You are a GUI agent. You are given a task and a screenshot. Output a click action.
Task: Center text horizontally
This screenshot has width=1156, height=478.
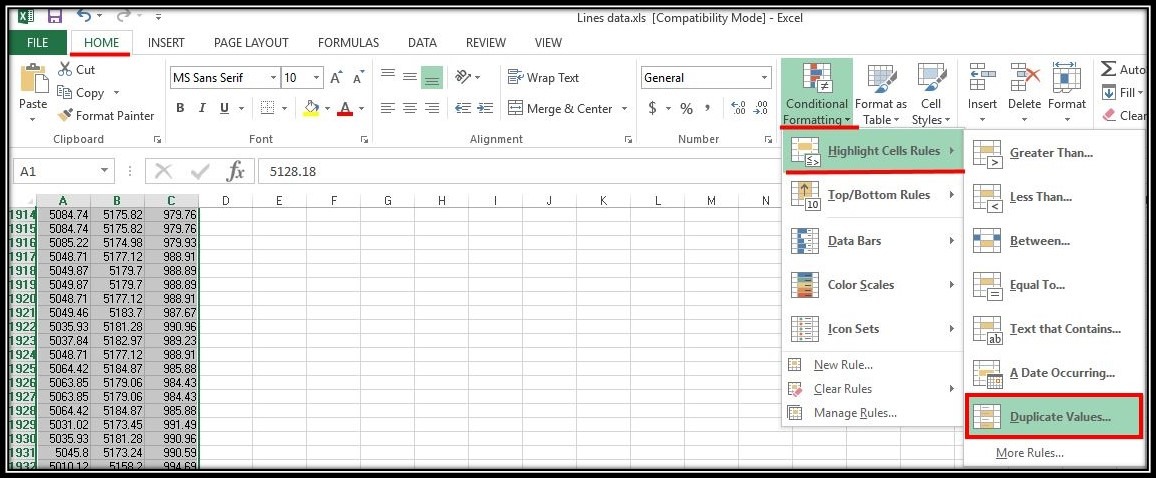pyautogui.click(x=410, y=108)
